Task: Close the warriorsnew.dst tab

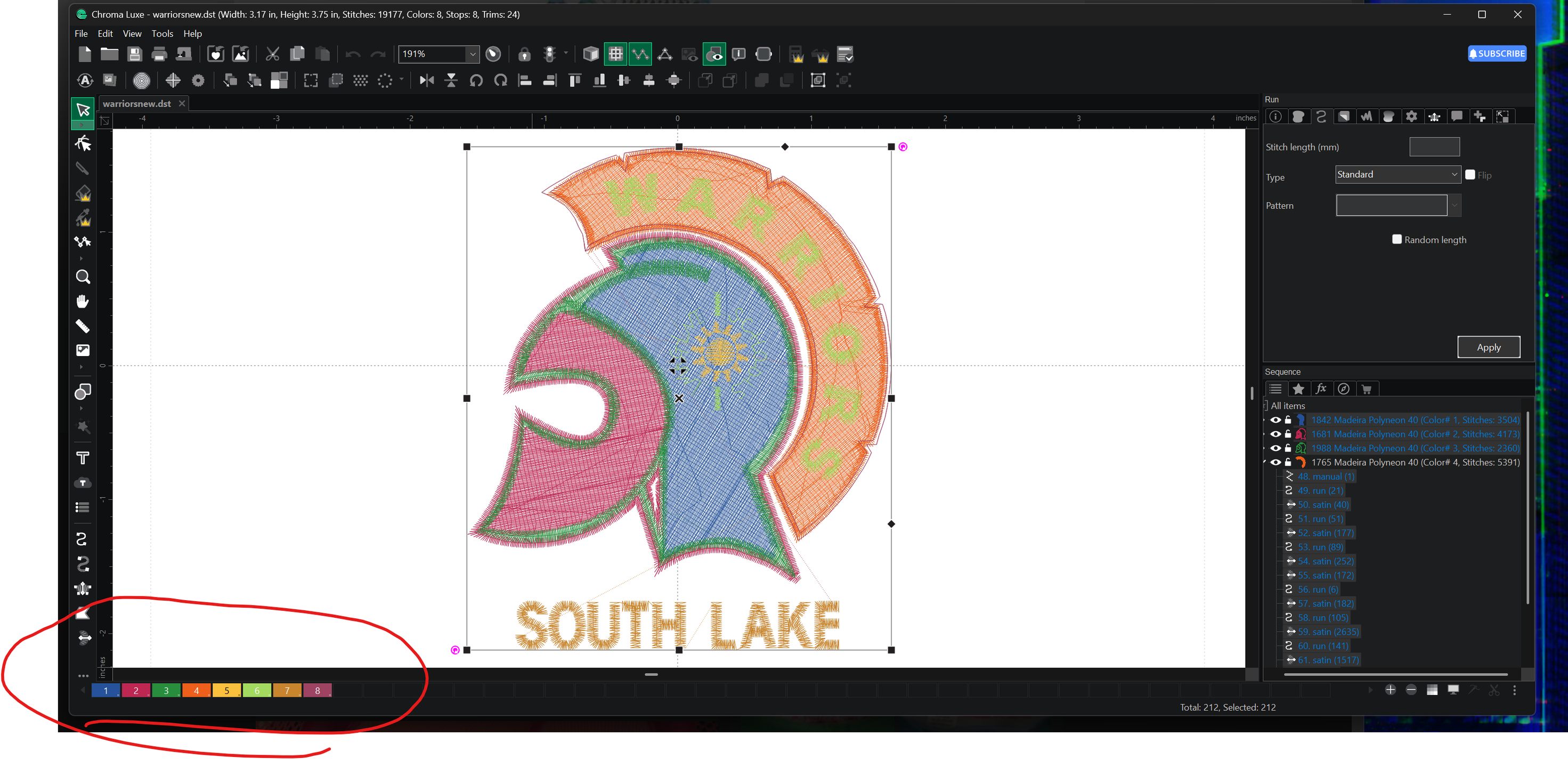Action: pyautogui.click(x=181, y=103)
